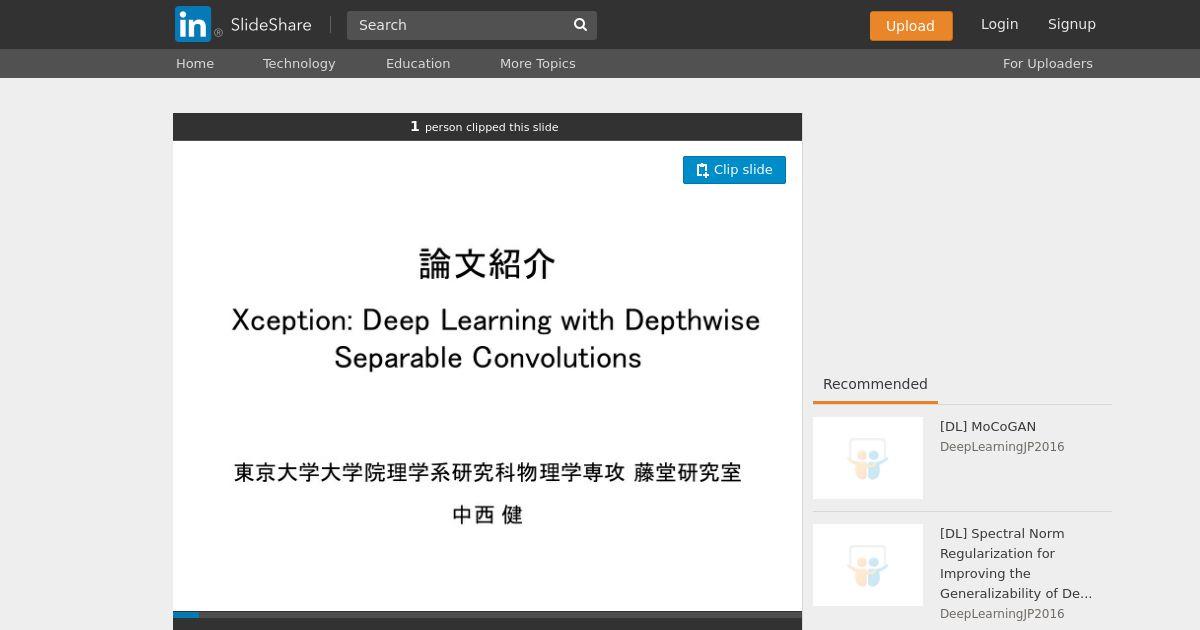
Task: Click DeepLearningJP2016 author under MoCoGAN
Action: (x=1002, y=447)
